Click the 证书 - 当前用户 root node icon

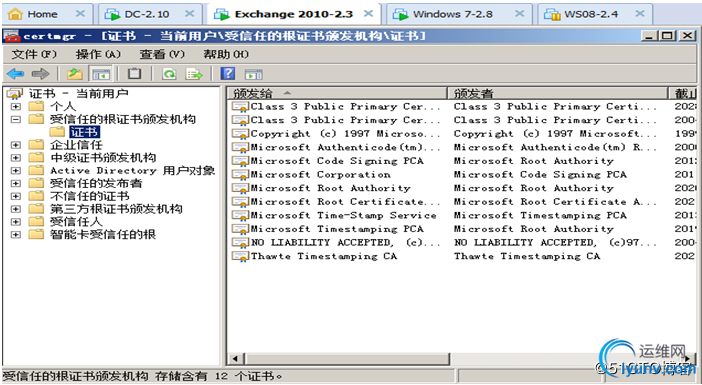click(15, 94)
